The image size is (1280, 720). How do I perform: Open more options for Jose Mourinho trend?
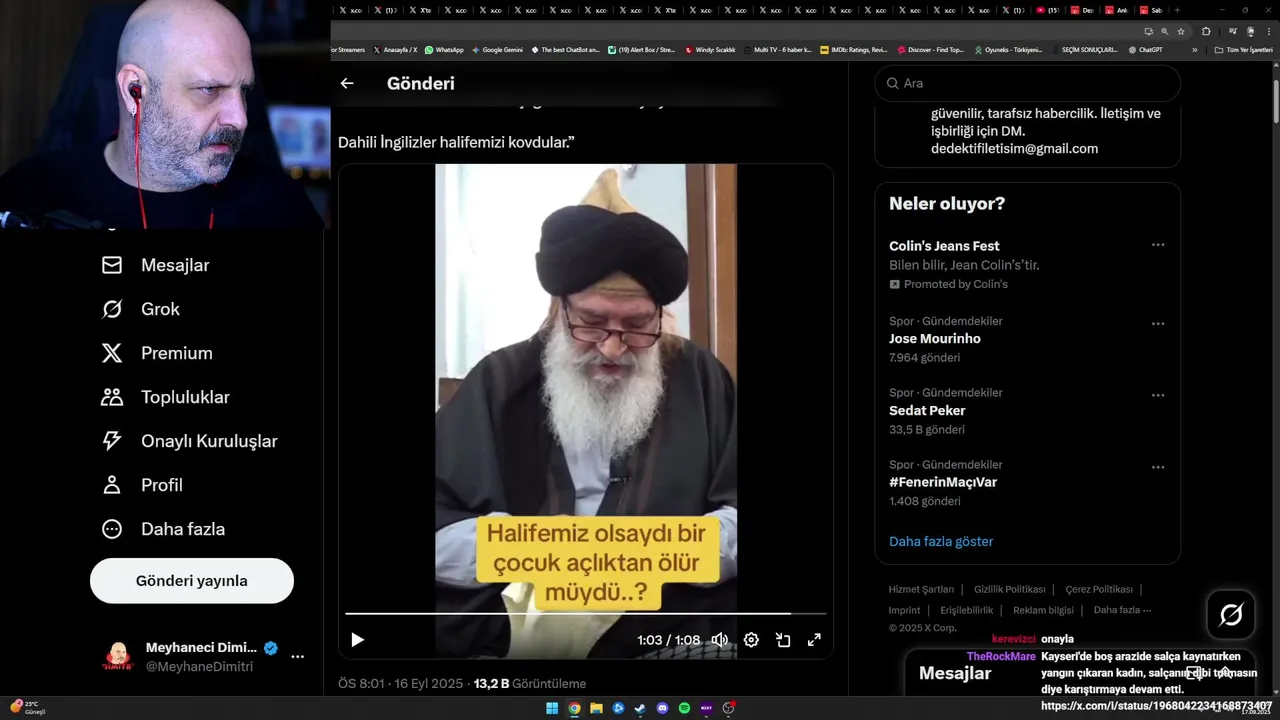(1158, 324)
